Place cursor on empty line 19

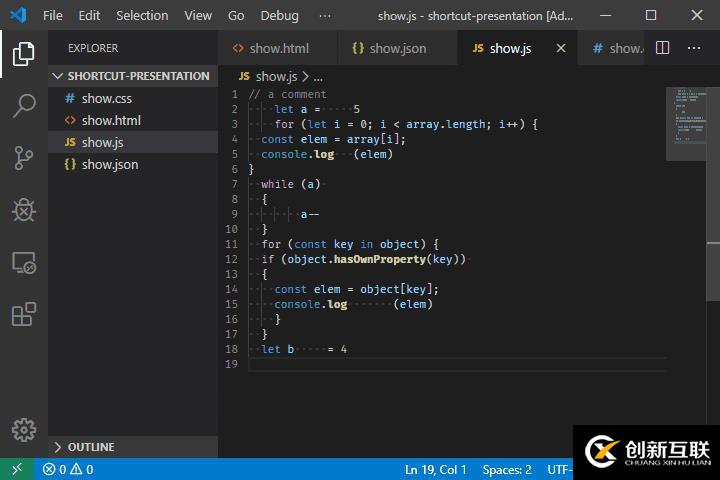[x=456, y=364]
